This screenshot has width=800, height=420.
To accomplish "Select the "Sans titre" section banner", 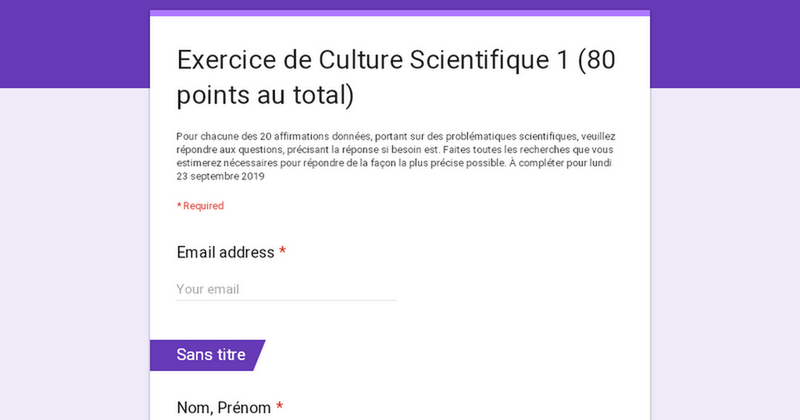I will pyautogui.click(x=210, y=354).
